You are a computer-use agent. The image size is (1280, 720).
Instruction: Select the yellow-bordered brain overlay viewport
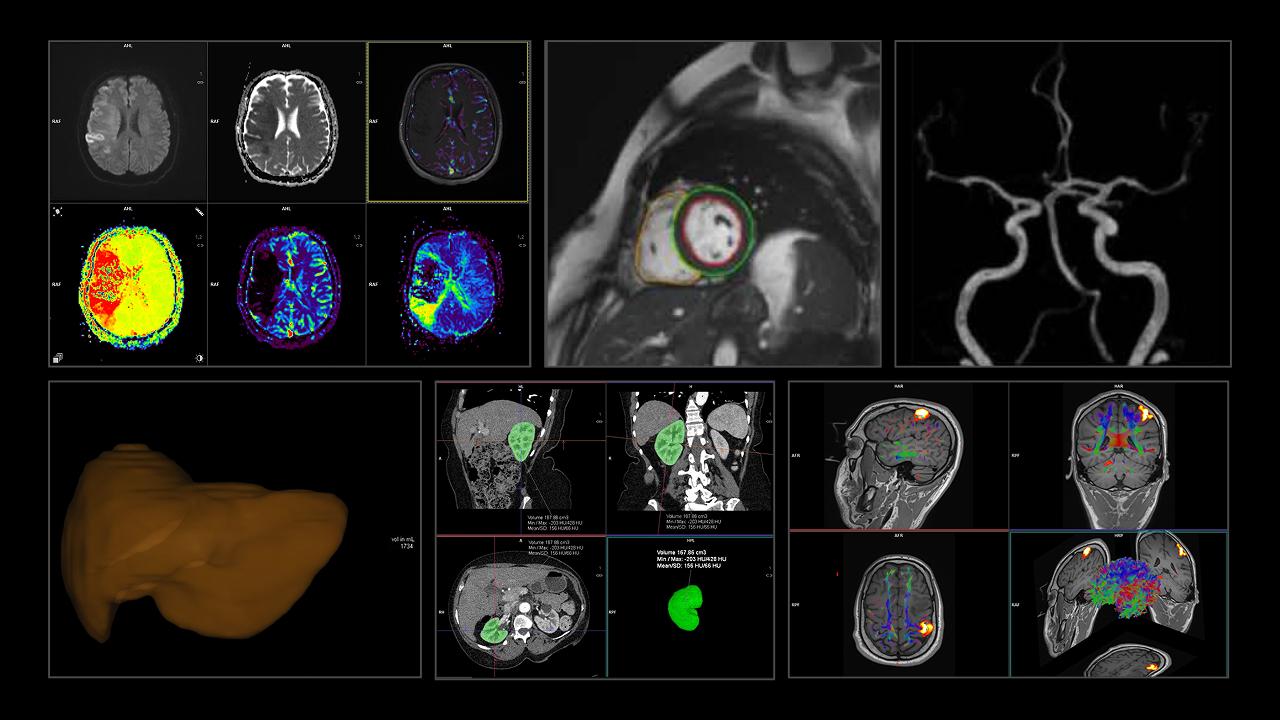448,121
